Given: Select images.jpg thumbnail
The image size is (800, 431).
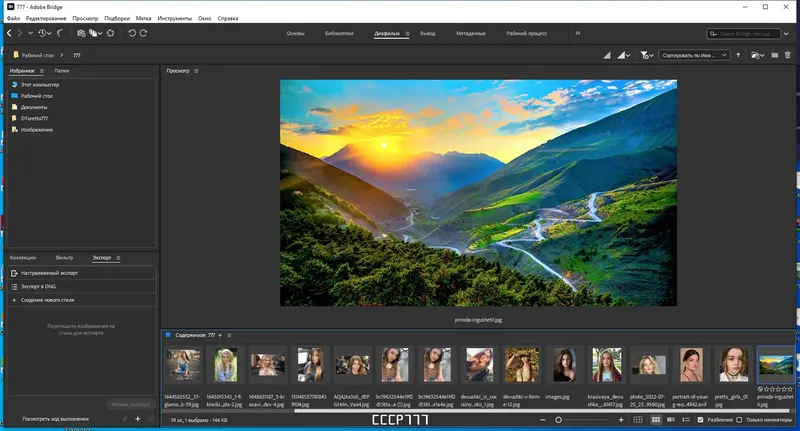Looking at the screenshot, I should (564, 365).
